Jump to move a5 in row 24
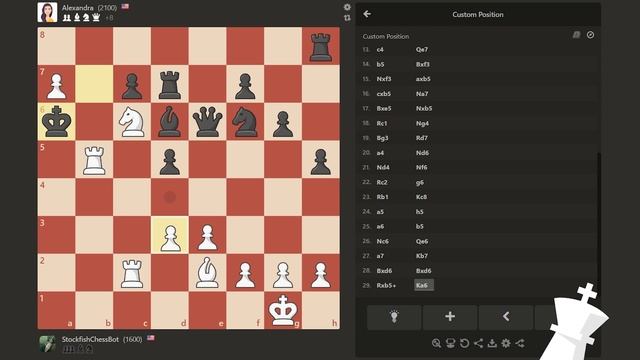Image resolution: width=640 pixels, height=360 pixels. [380, 211]
